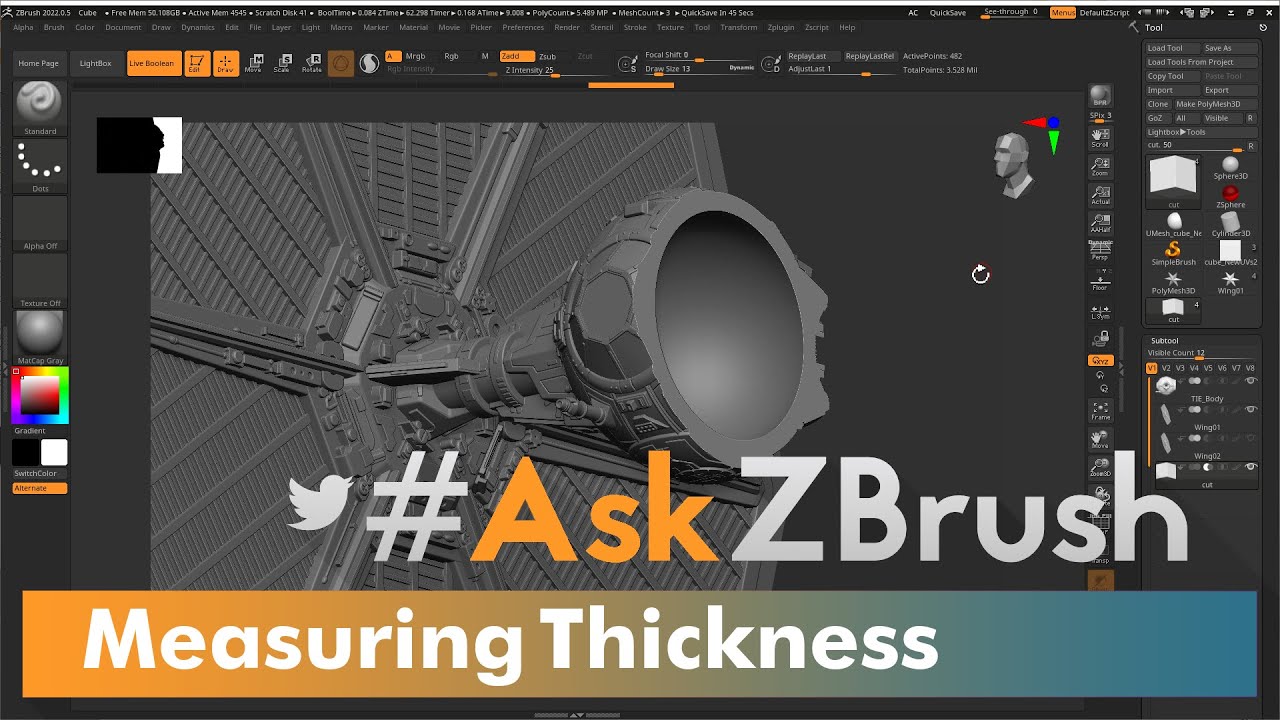
Task: Select the ZSphere tool
Action: (x=1231, y=196)
